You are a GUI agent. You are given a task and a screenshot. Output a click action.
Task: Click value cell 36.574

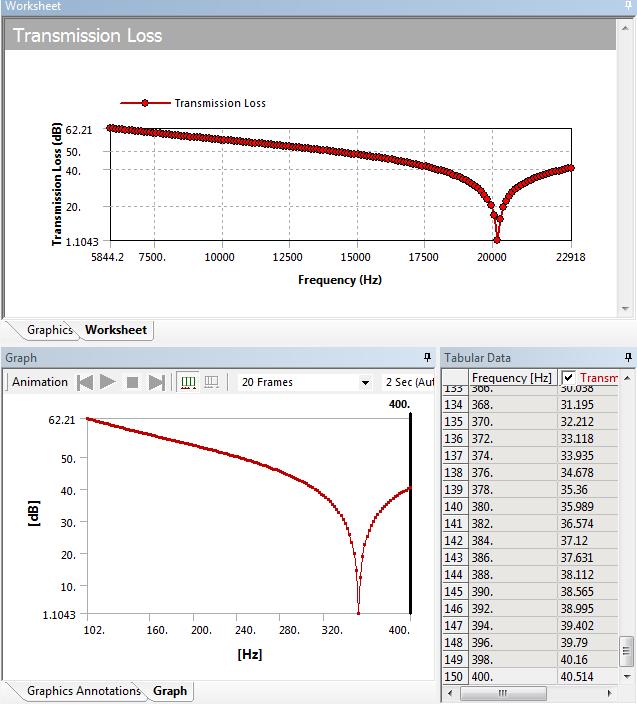[588, 524]
